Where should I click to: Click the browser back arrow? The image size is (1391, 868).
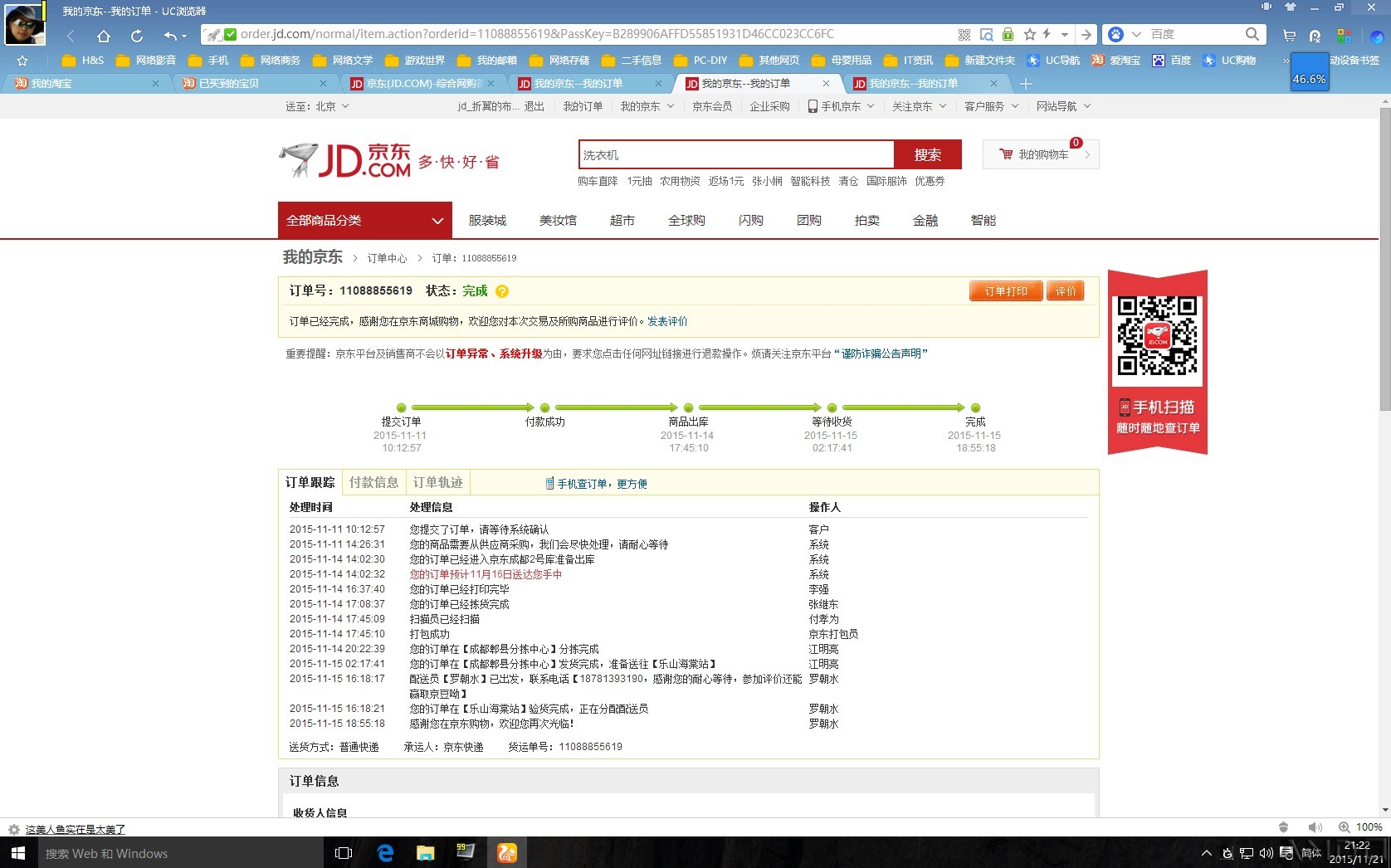point(71,36)
